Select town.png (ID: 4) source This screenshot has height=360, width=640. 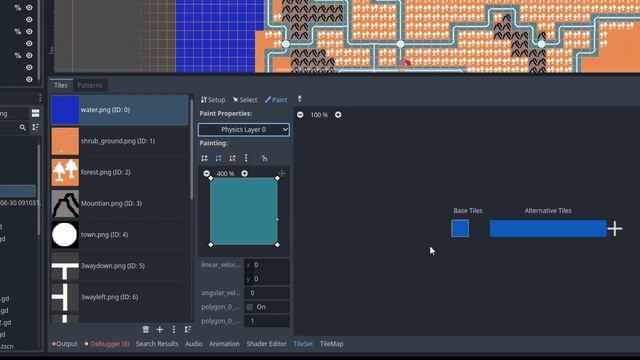[120, 235]
